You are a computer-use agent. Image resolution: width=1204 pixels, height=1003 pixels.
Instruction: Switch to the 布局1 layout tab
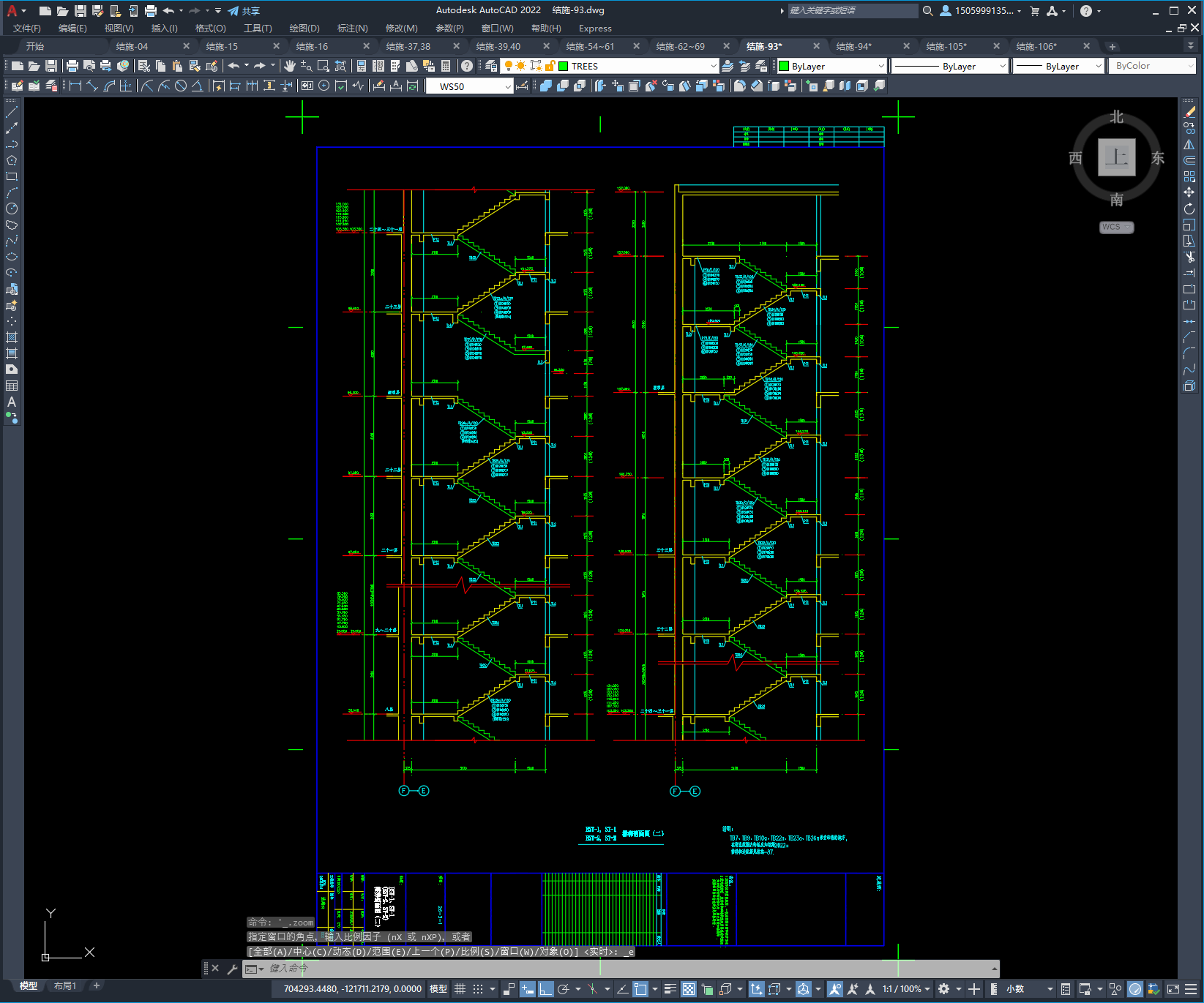tap(64, 986)
